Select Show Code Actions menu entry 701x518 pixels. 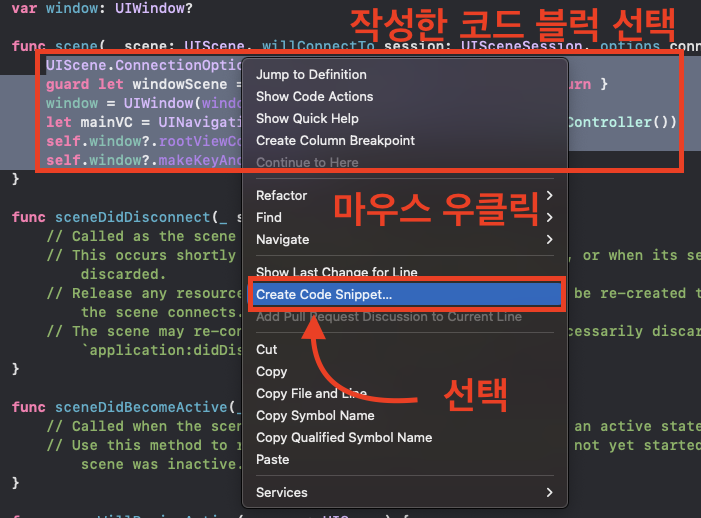click(405, 97)
